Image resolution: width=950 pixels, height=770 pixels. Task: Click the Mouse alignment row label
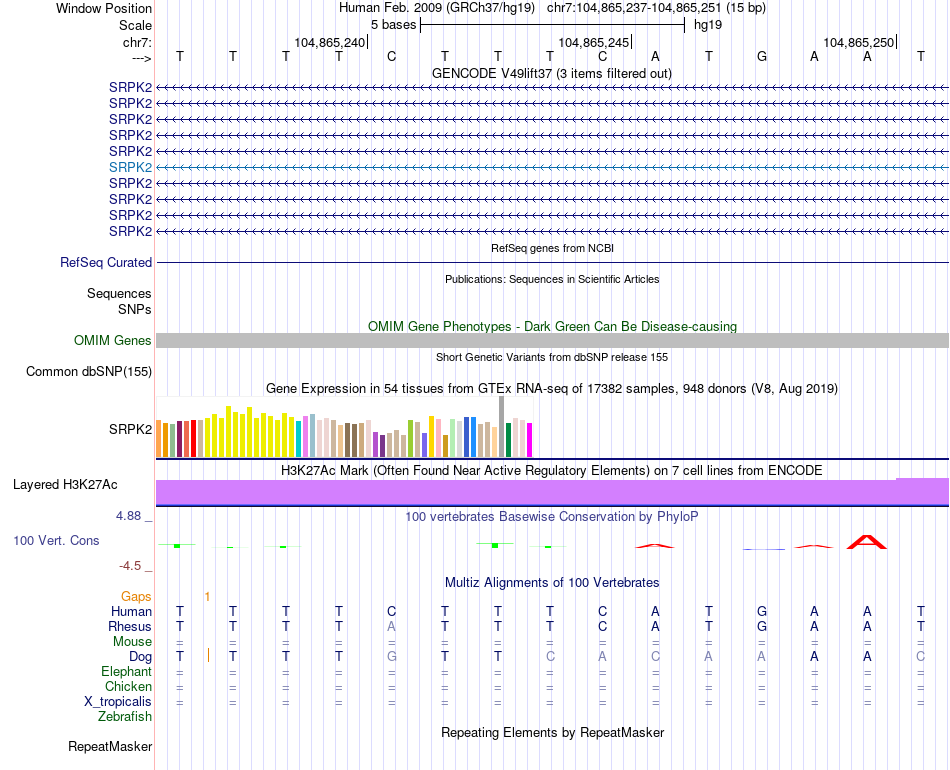click(x=133, y=642)
